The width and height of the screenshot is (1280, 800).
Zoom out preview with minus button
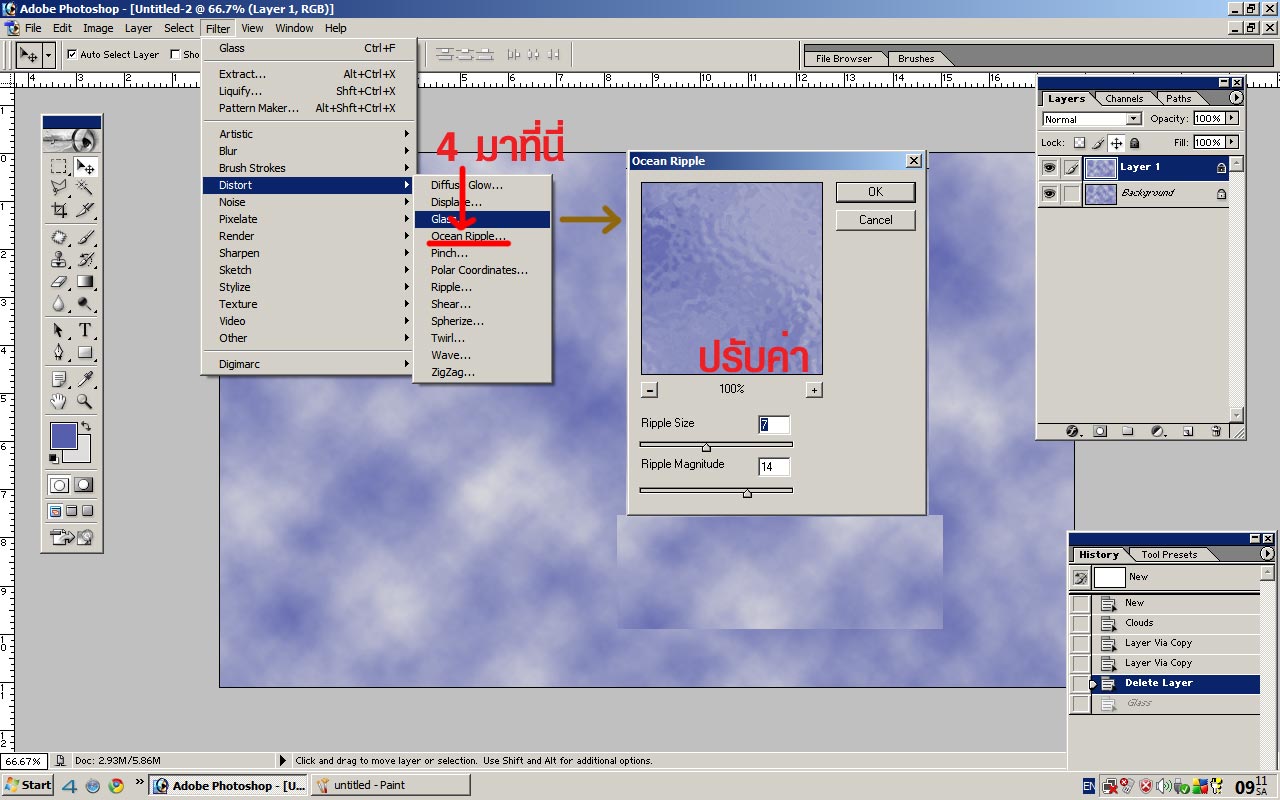[649, 390]
